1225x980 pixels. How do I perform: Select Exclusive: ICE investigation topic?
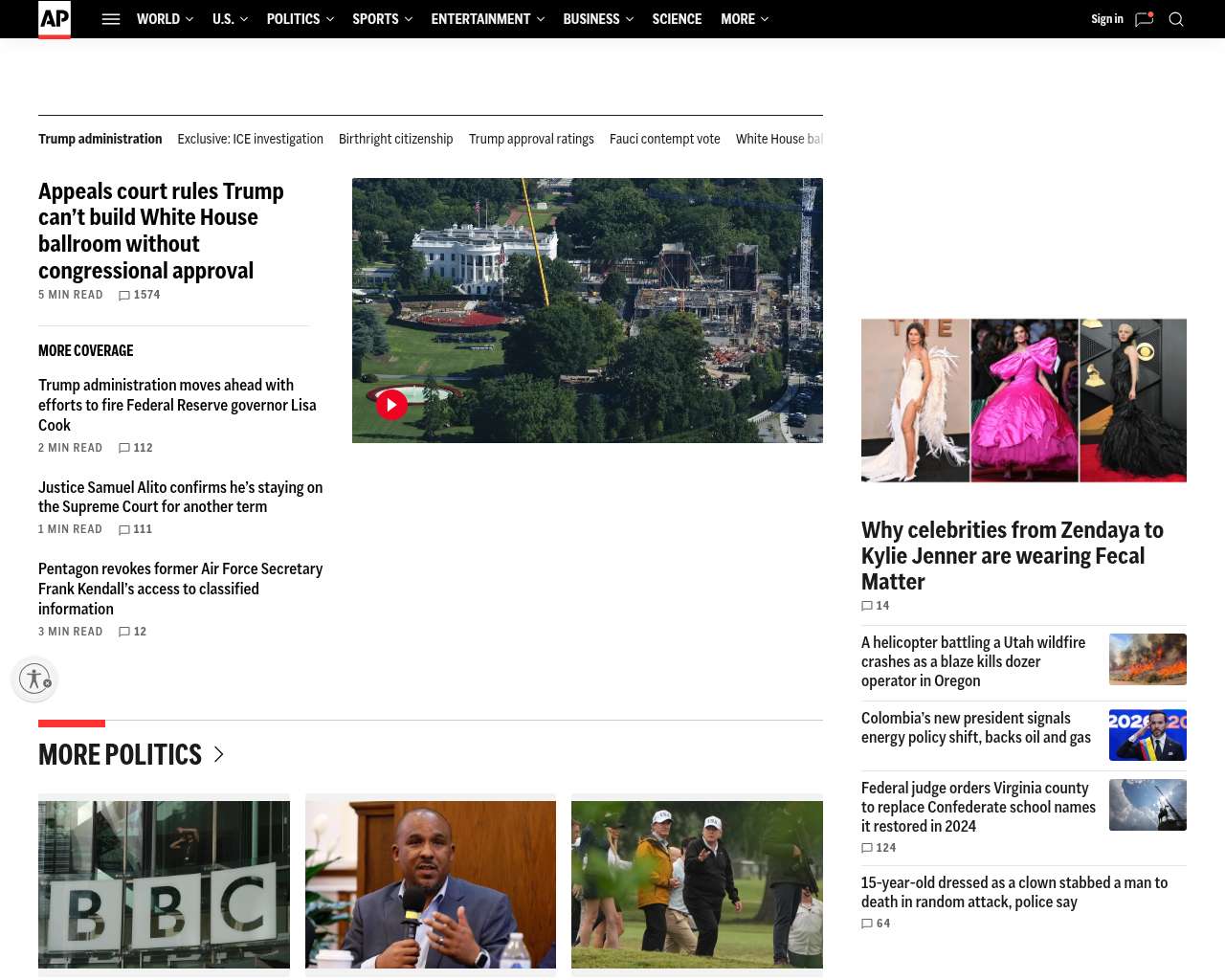(x=251, y=139)
